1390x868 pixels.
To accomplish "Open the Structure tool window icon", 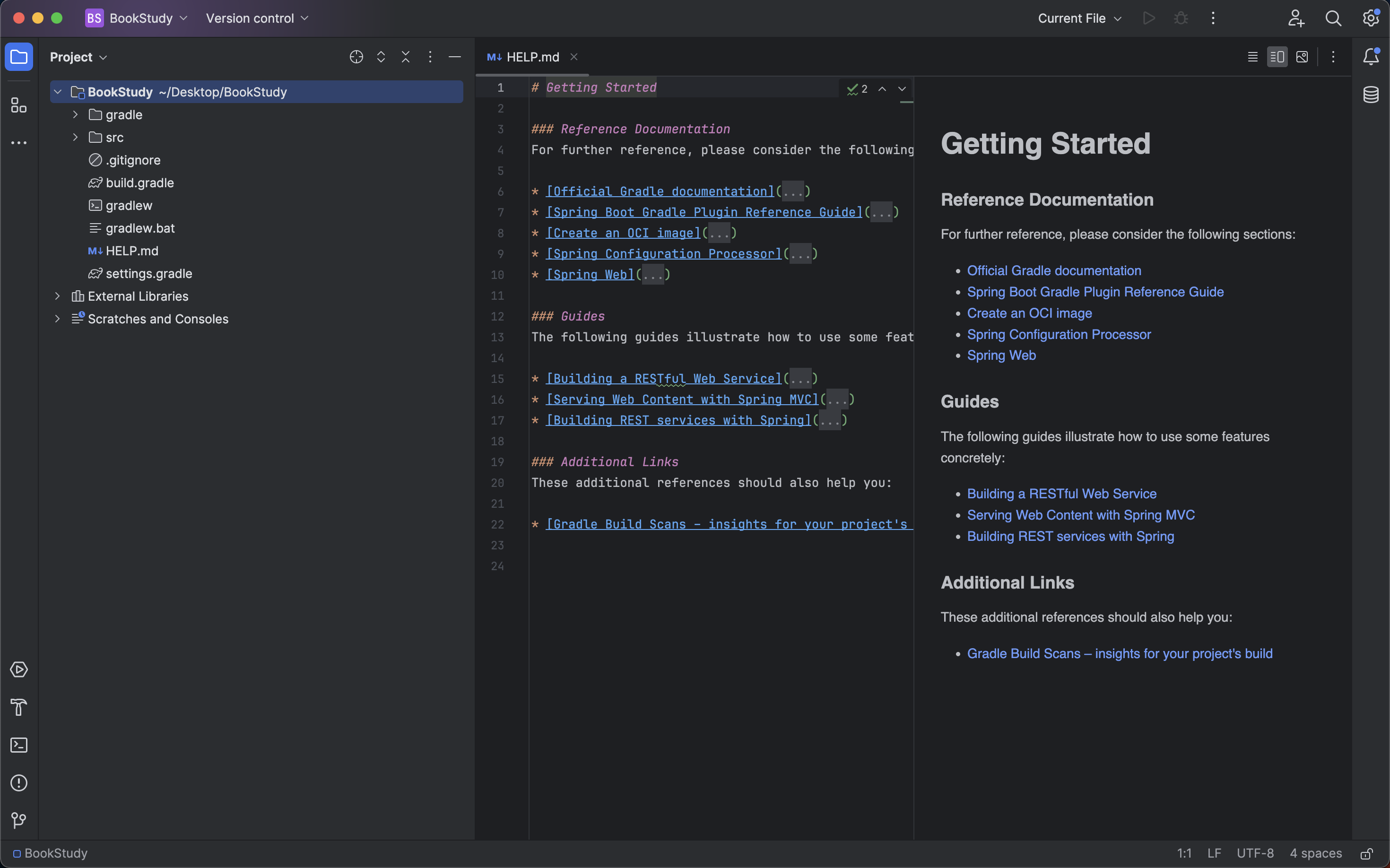I will pyautogui.click(x=19, y=105).
